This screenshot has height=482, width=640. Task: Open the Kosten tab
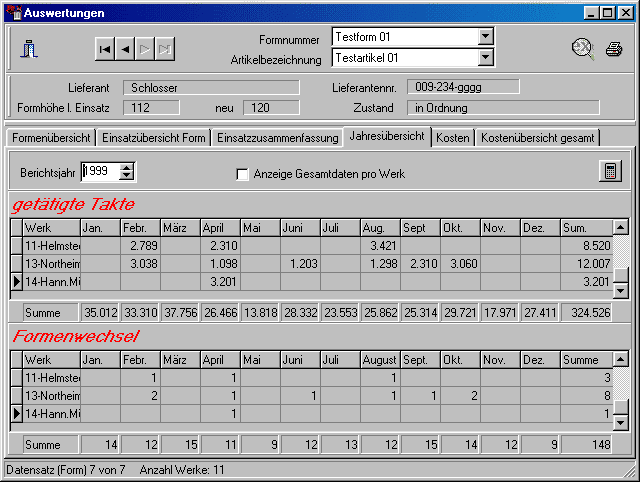(x=453, y=138)
